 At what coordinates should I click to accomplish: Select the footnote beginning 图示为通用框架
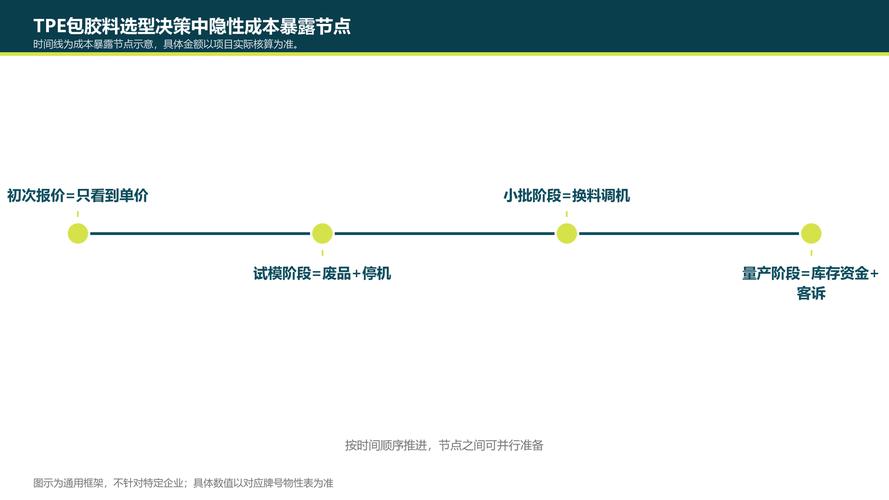[x=183, y=483]
